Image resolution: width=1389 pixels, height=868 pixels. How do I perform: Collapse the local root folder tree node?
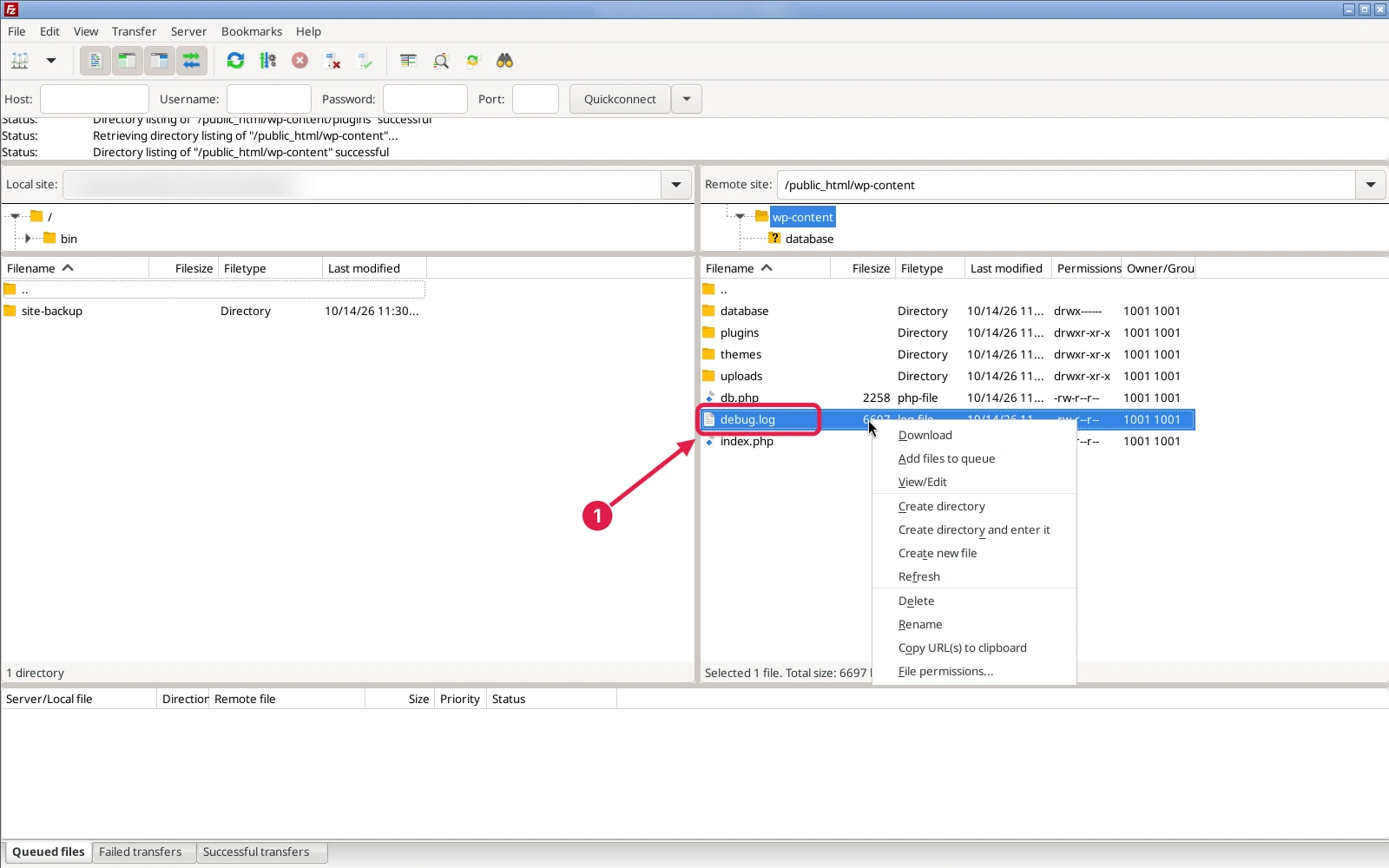pos(15,216)
